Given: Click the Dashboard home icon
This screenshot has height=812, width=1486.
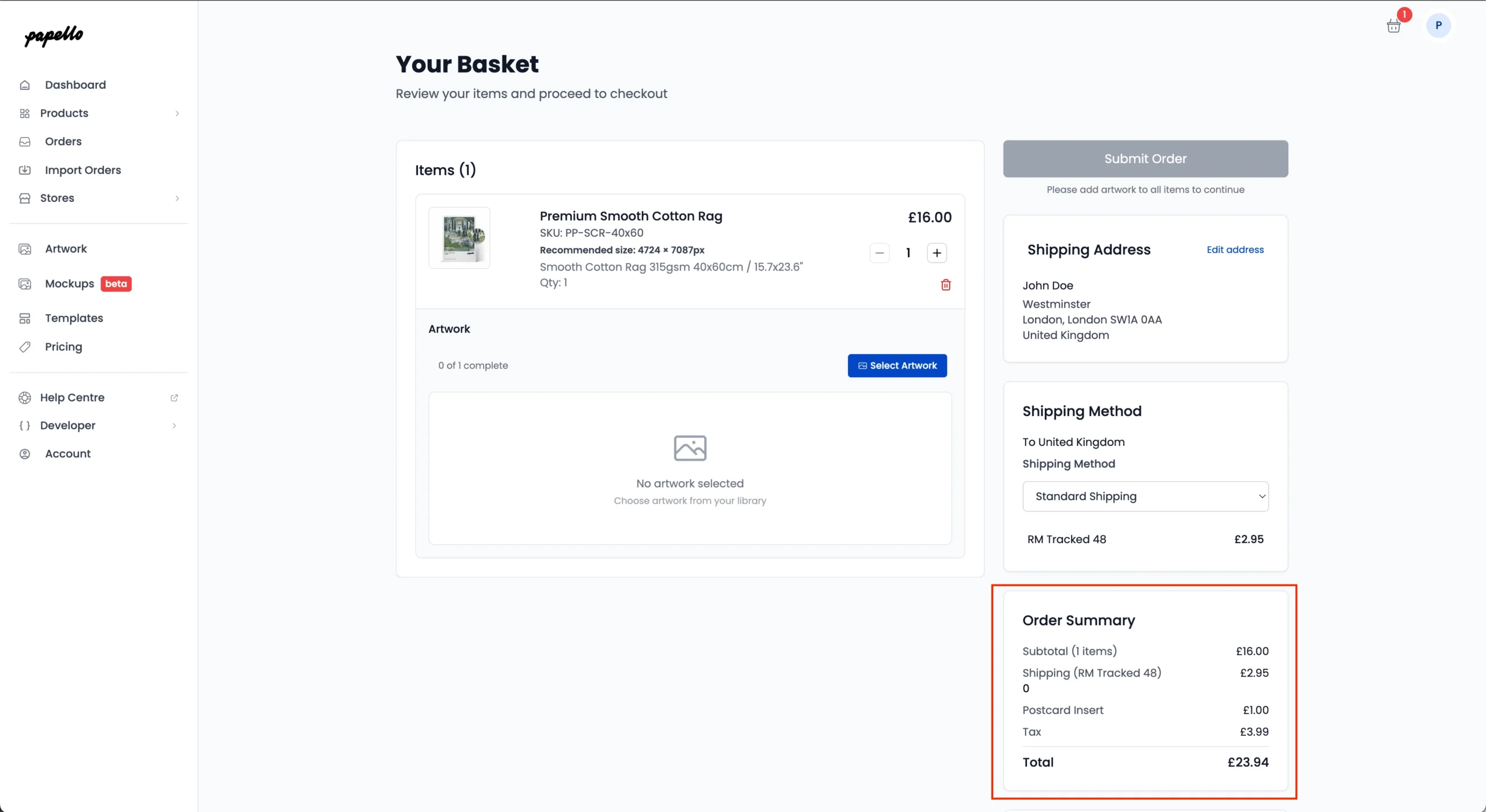Looking at the screenshot, I should (24, 85).
